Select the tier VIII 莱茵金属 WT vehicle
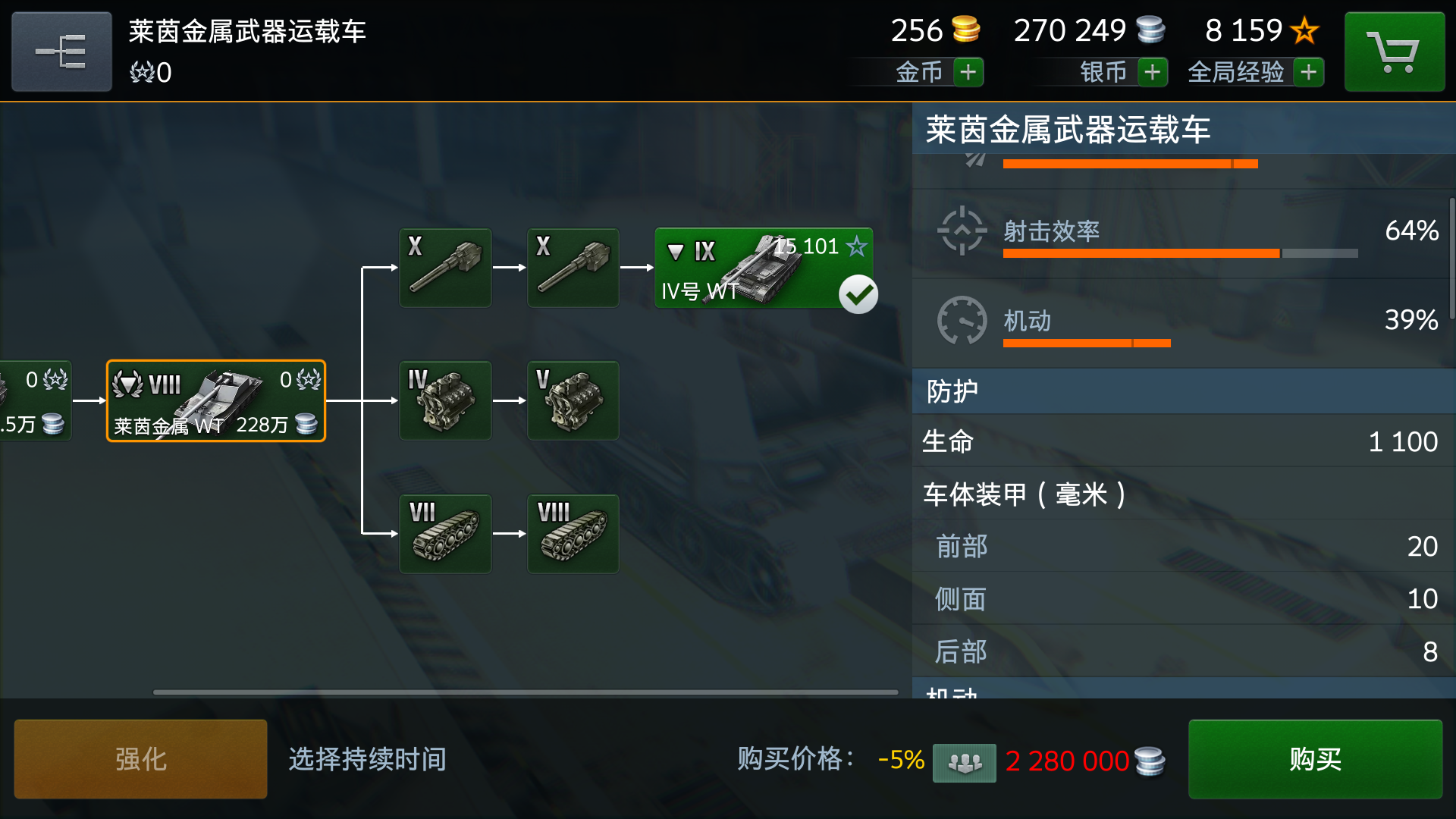 pyautogui.click(x=216, y=400)
